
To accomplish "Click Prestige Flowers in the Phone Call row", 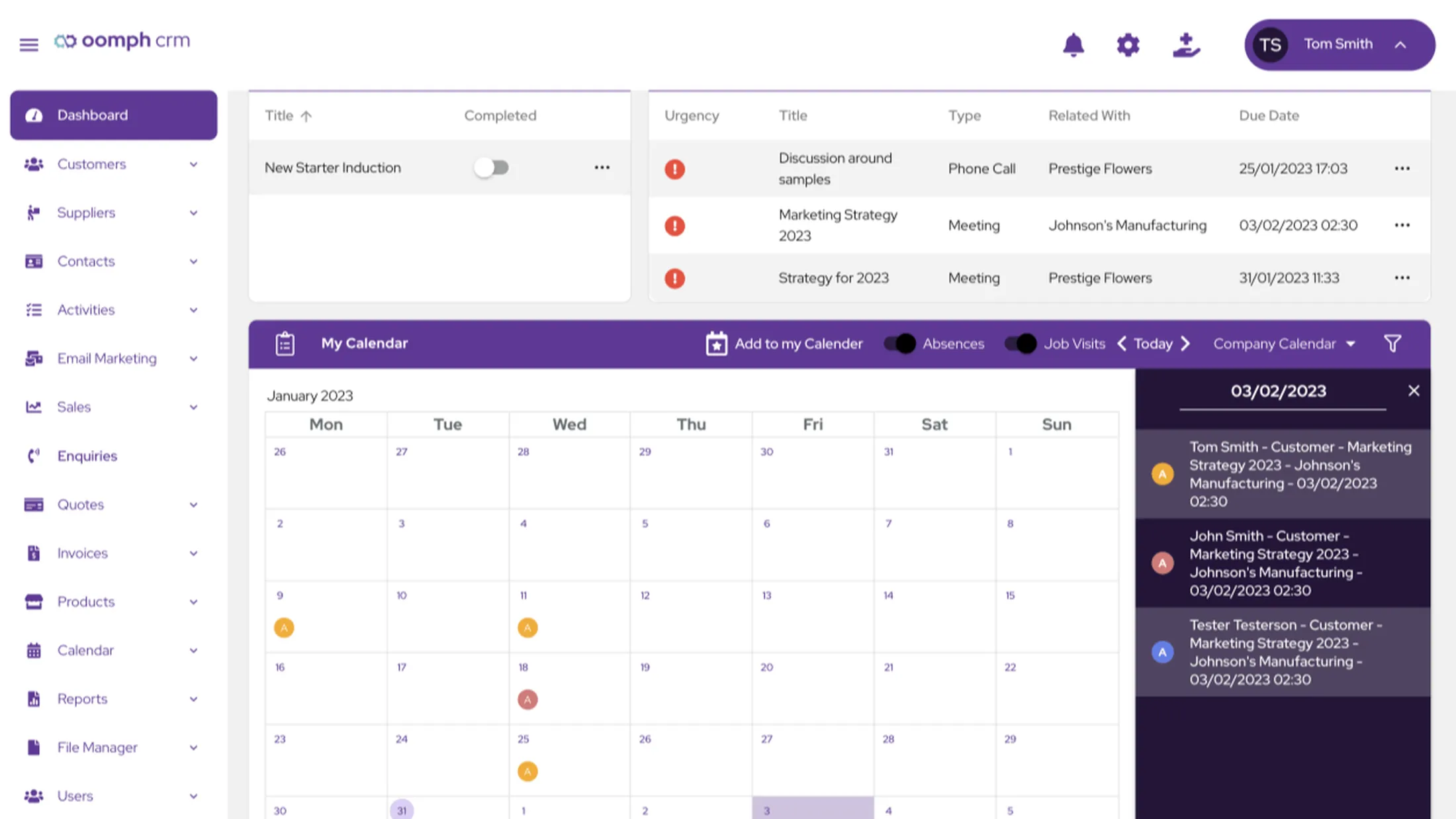I will (1100, 169).
